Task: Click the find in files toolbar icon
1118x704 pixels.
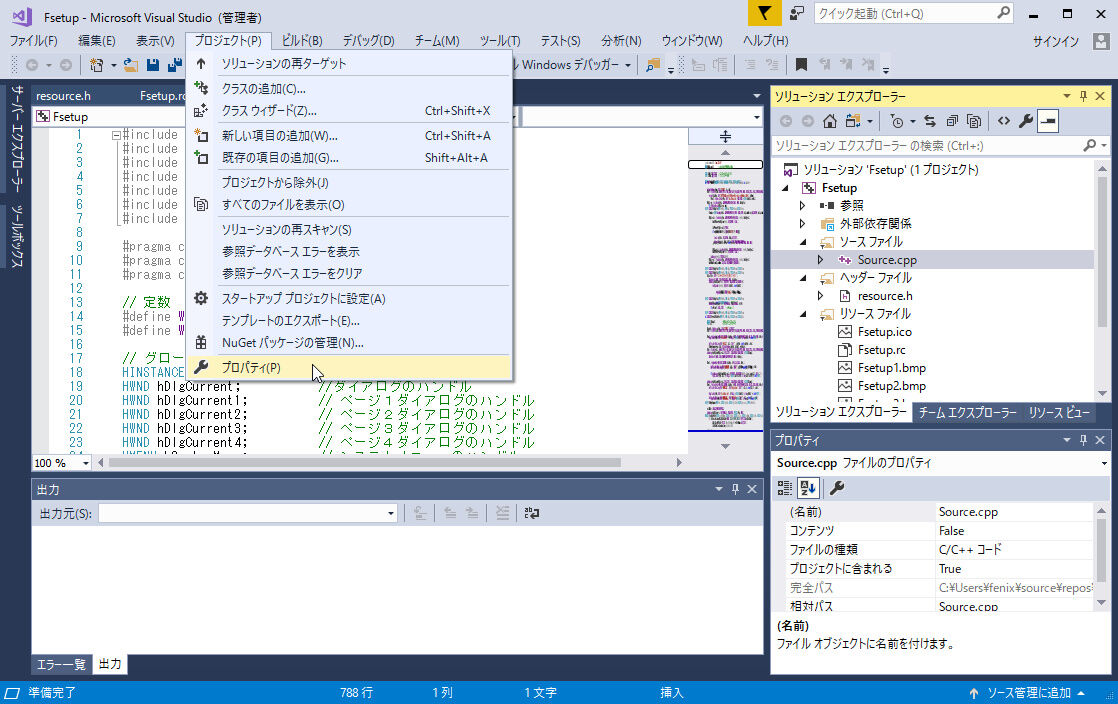Action: [652, 65]
